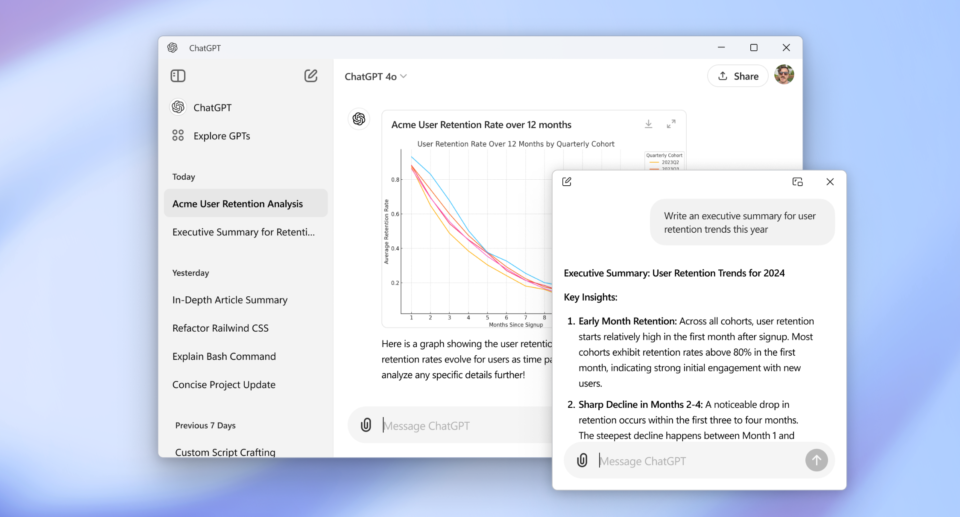Image resolution: width=960 pixels, height=517 pixels.
Task: Open In-Depth Article Summary chat
Action: (246, 300)
